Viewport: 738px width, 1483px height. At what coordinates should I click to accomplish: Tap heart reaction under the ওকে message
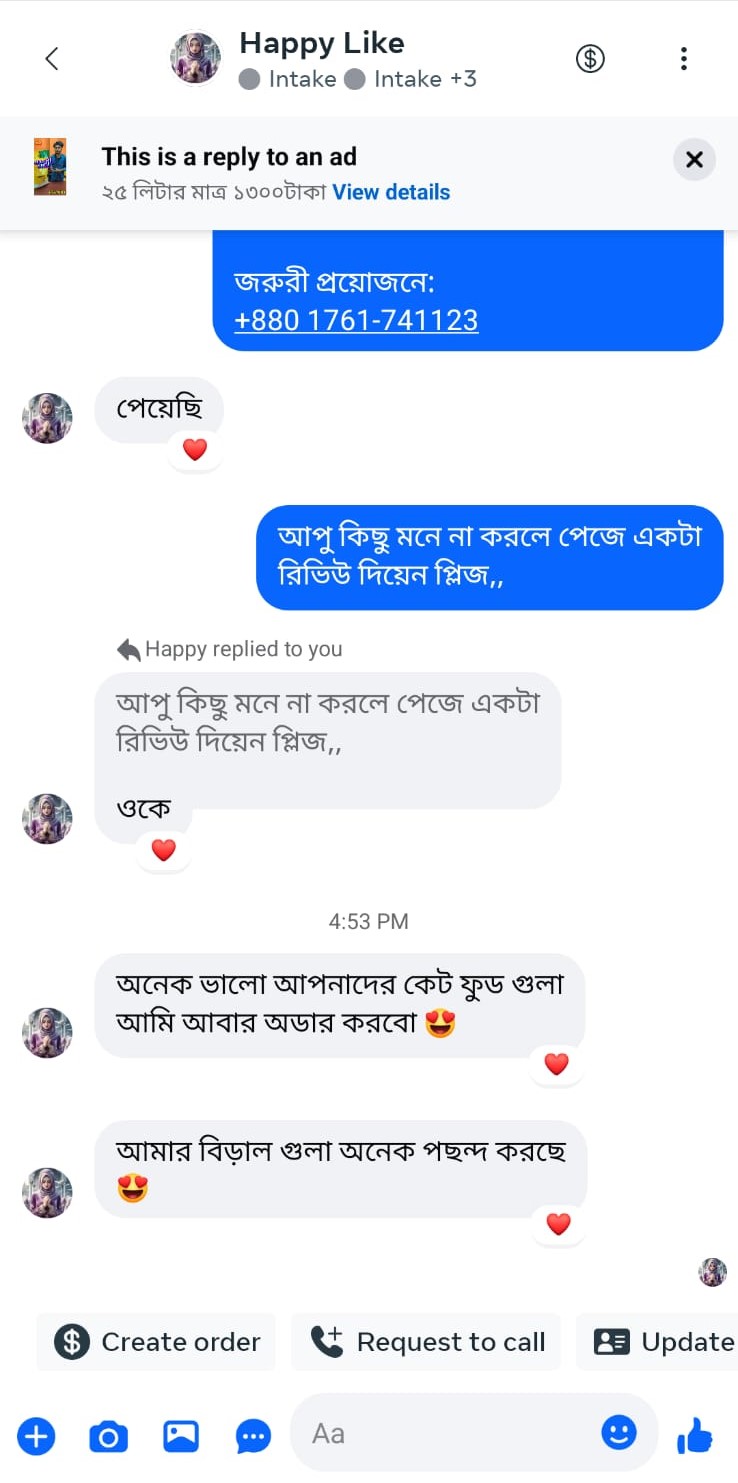(x=163, y=851)
